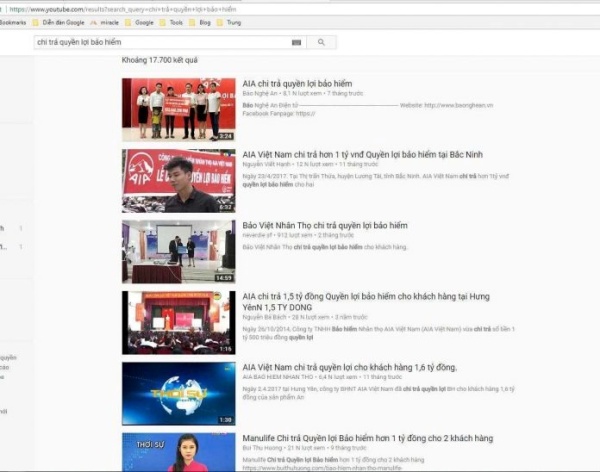Open title 'AIA Việt Nam chi trả quyền lợi cho khách hàng 1,6 tỷ đồng'
The height and width of the screenshot is (472, 600).
click(x=350, y=367)
